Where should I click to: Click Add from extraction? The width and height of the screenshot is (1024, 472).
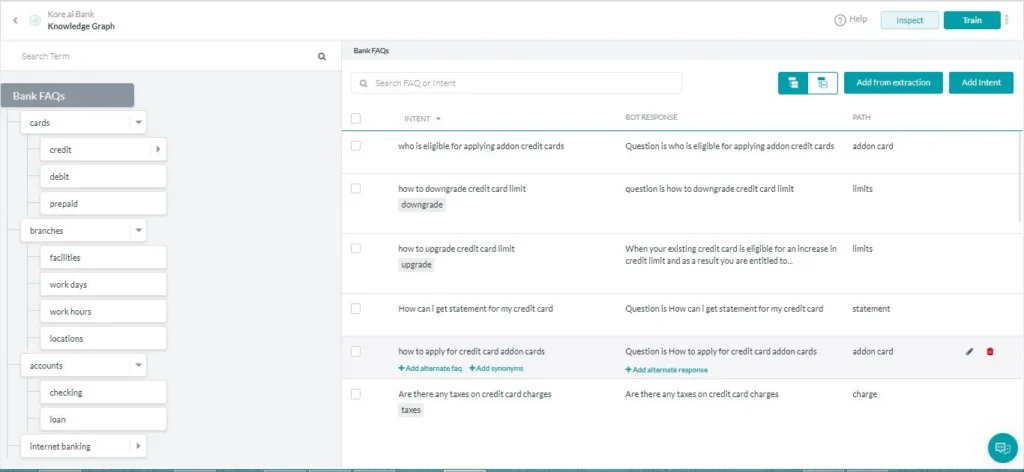pyautogui.click(x=893, y=83)
